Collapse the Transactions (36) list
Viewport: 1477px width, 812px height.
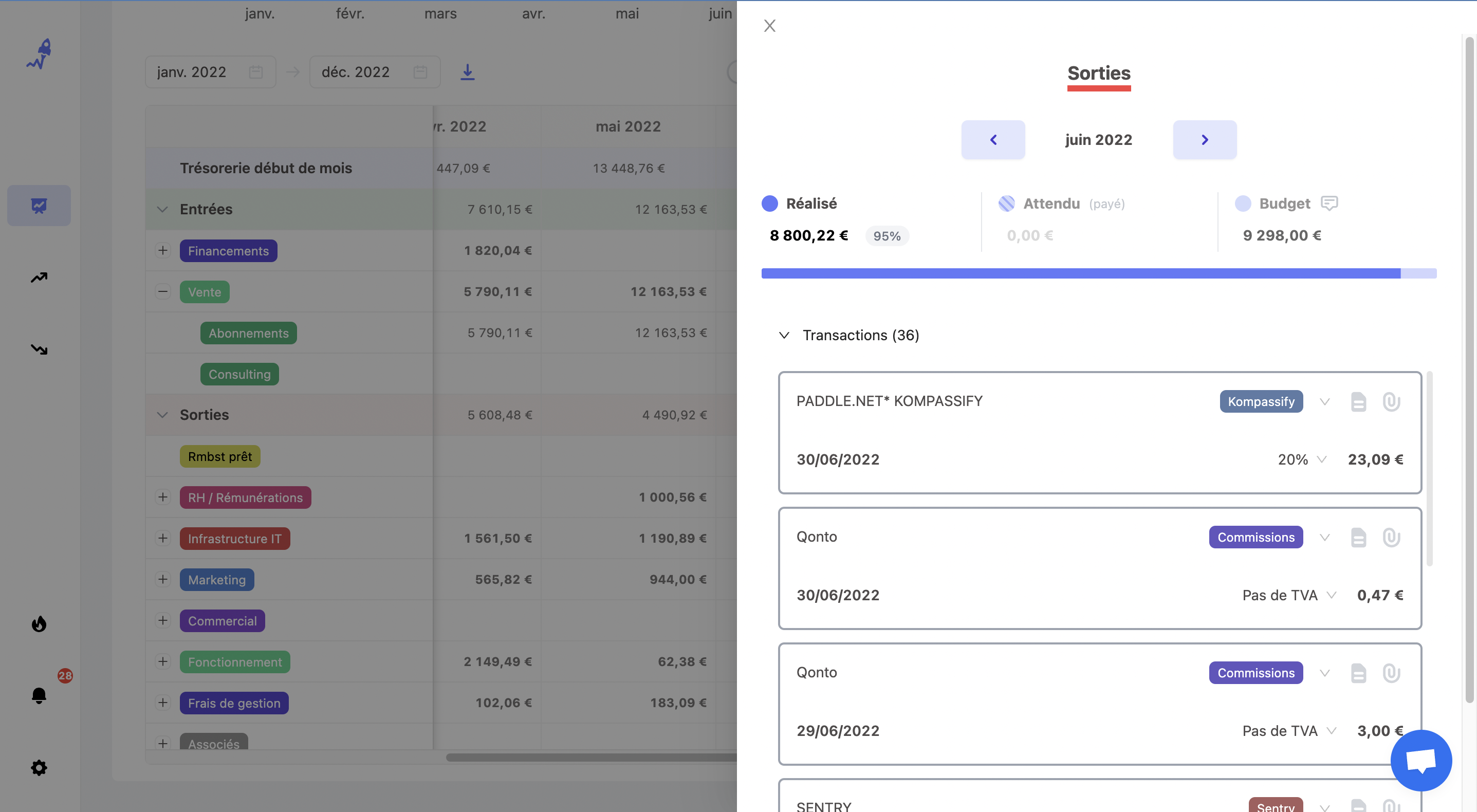pyautogui.click(x=784, y=335)
